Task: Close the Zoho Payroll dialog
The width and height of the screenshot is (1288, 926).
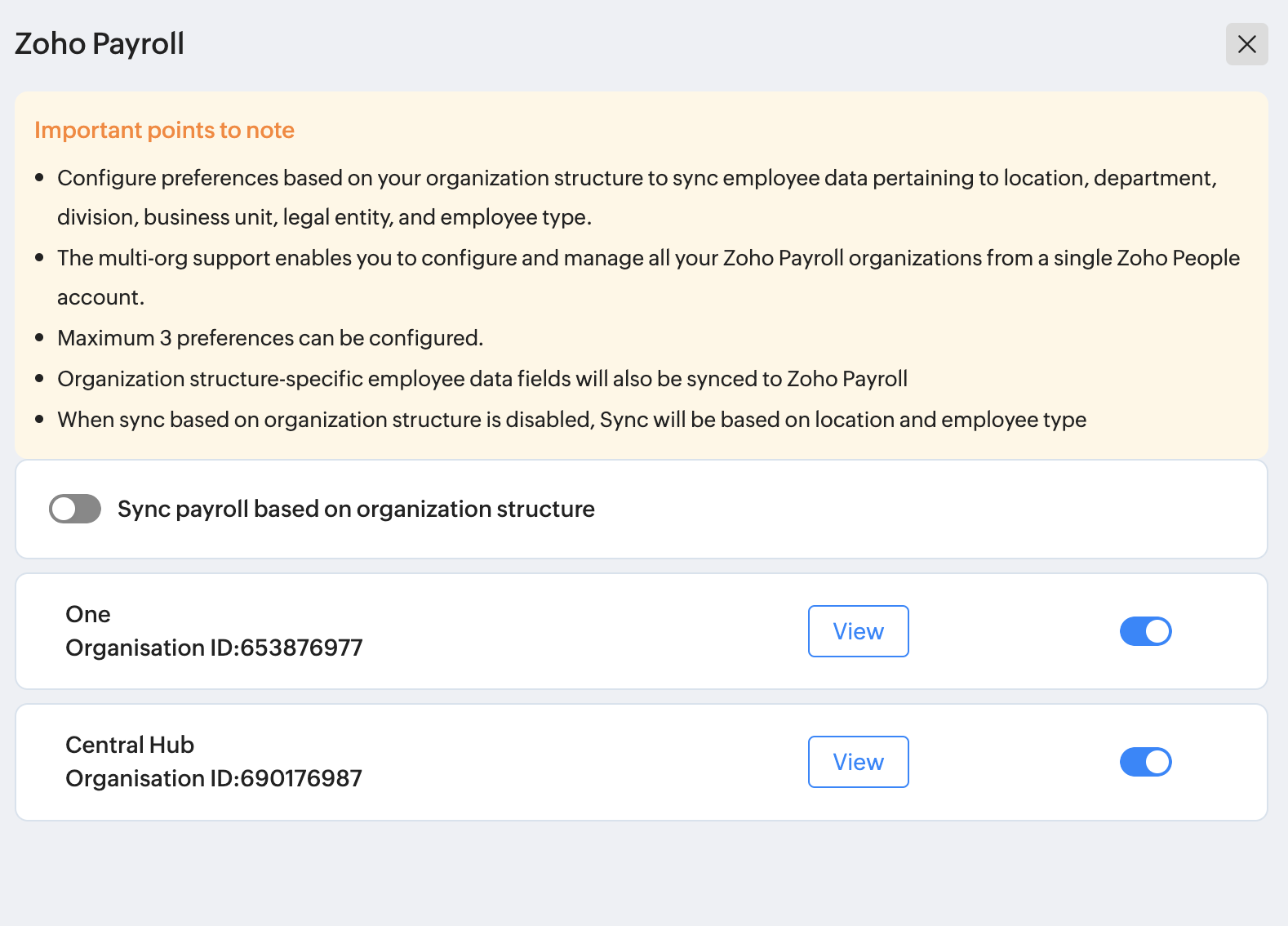Action: (x=1246, y=44)
